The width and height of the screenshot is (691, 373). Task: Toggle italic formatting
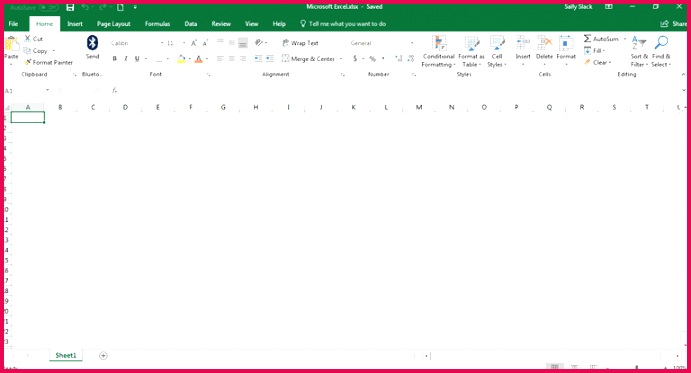click(x=126, y=59)
